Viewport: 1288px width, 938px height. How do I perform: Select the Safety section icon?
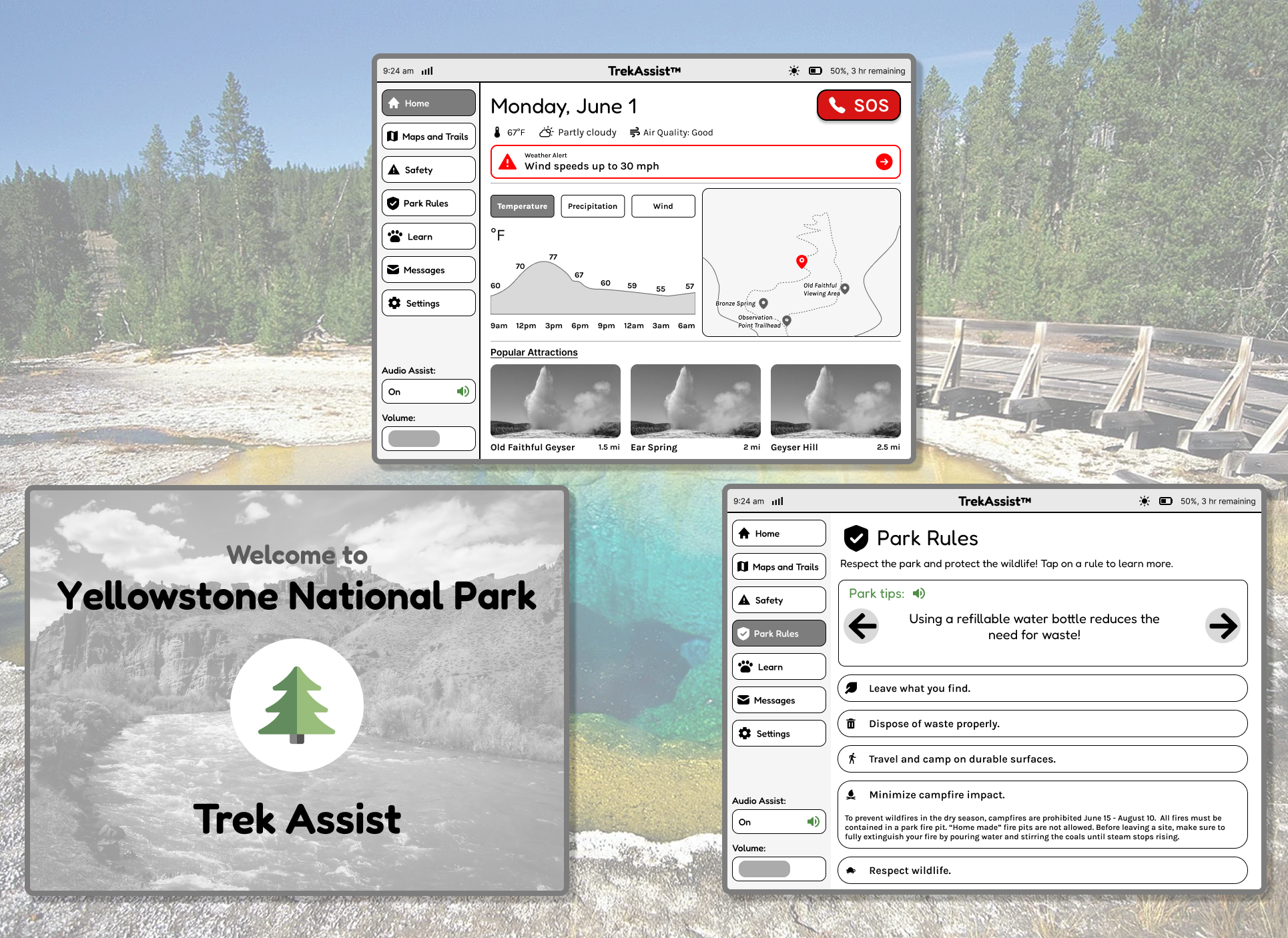click(x=394, y=169)
